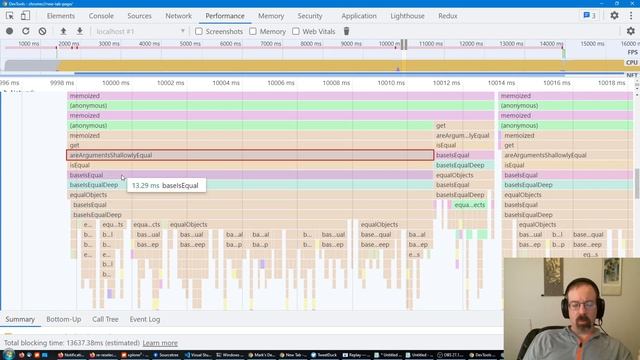Image resolution: width=640 pixels, height=360 pixels.
Task: Select the left get flame bar
Action: point(250,145)
